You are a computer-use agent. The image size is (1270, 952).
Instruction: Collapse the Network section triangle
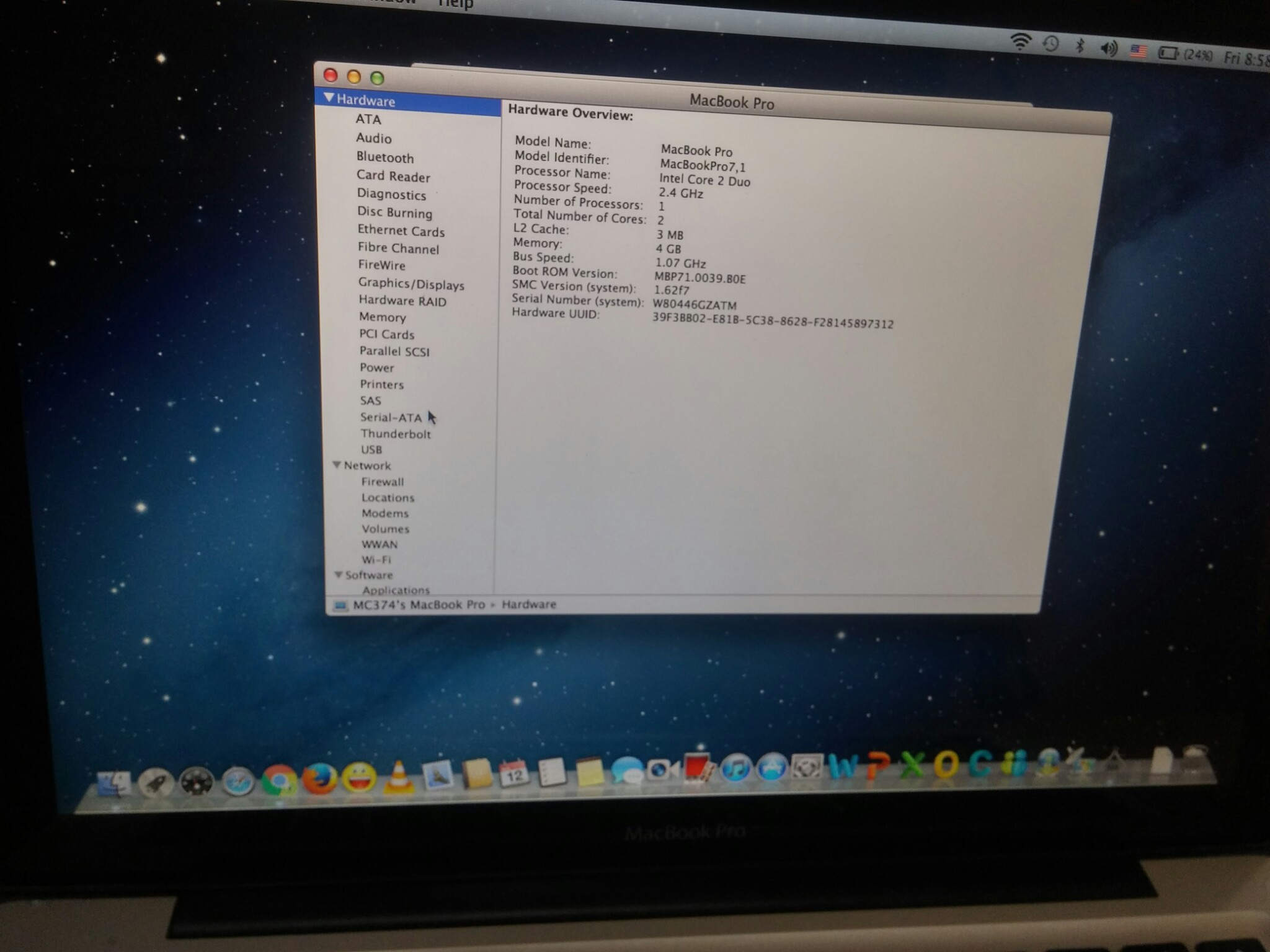click(337, 465)
